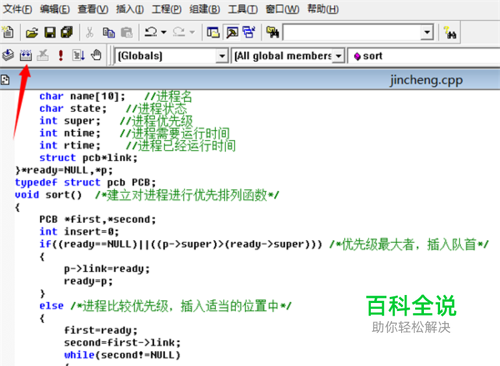Click the line 'PCB *first,*second;'
The height and width of the screenshot is (366, 500).
tap(98, 220)
